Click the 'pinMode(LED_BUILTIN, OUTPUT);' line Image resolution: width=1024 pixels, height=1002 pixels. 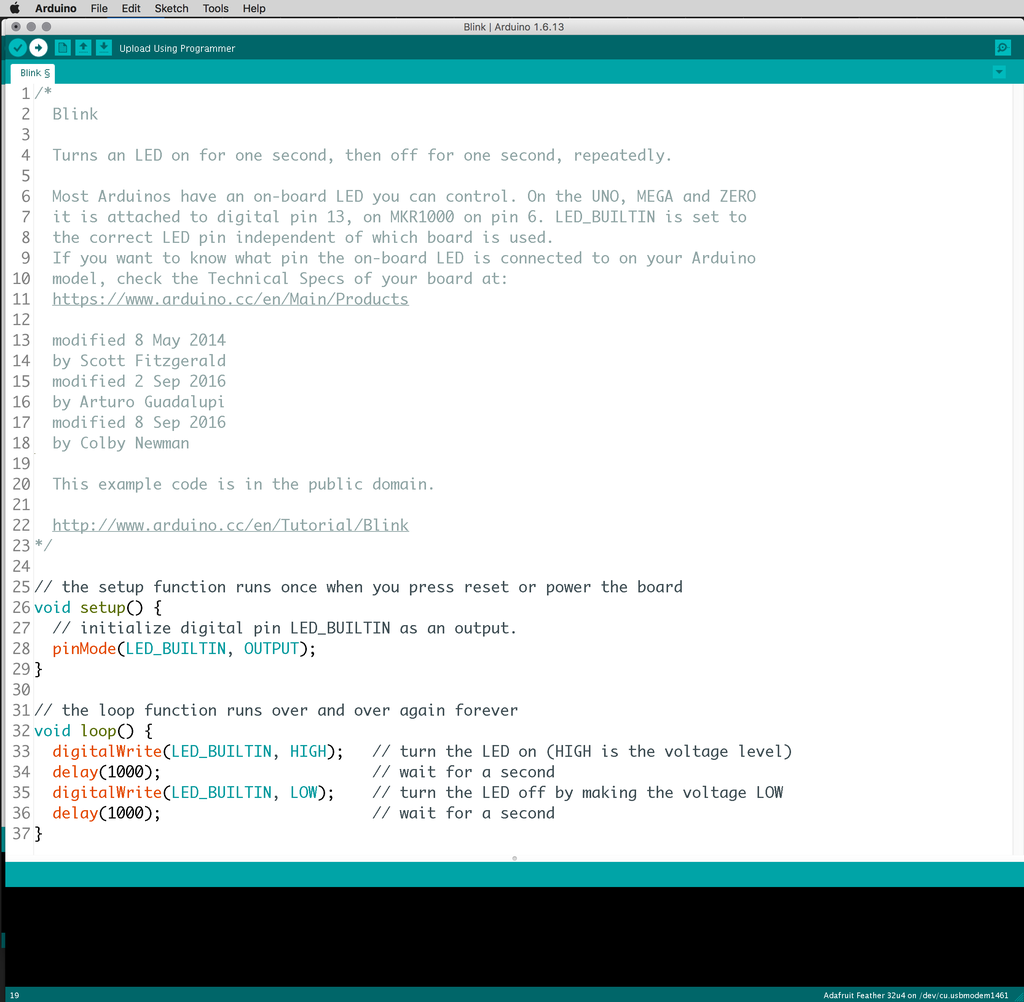tap(184, 649)
